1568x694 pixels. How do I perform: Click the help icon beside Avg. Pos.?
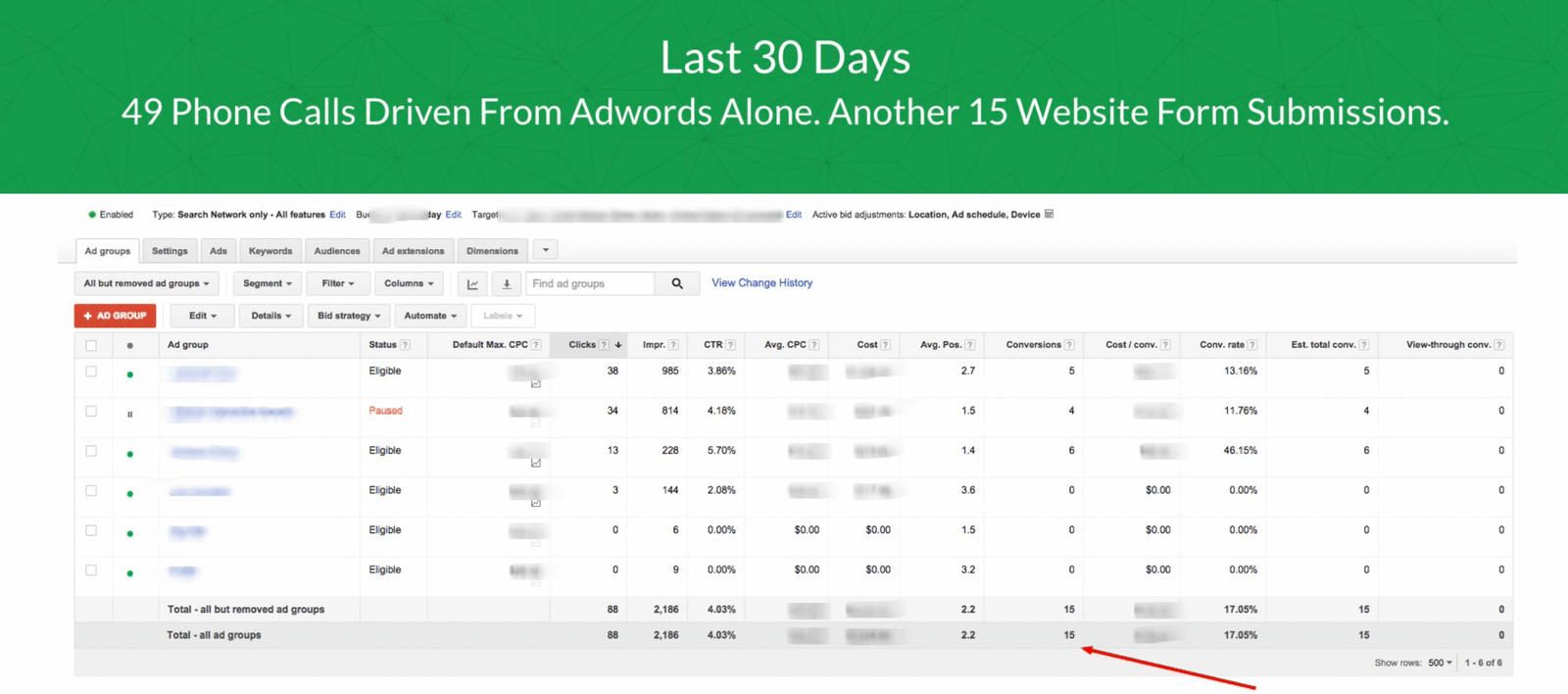(x=970, y=345)
